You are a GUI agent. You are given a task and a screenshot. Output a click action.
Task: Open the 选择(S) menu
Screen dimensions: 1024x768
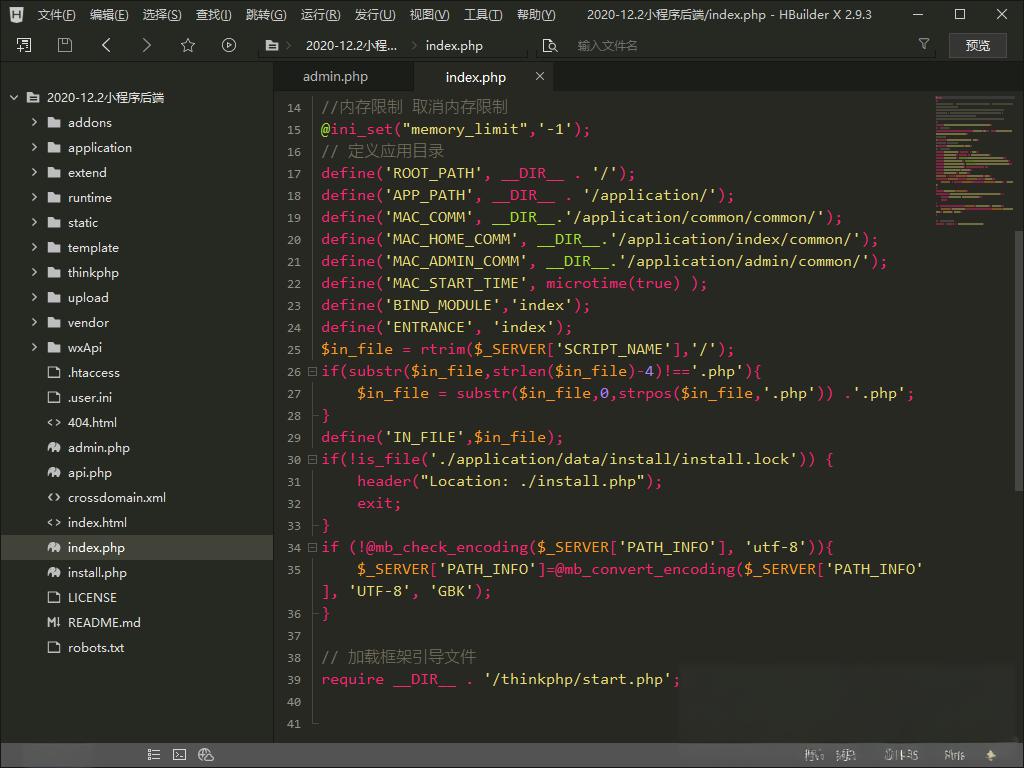(161, 14)
